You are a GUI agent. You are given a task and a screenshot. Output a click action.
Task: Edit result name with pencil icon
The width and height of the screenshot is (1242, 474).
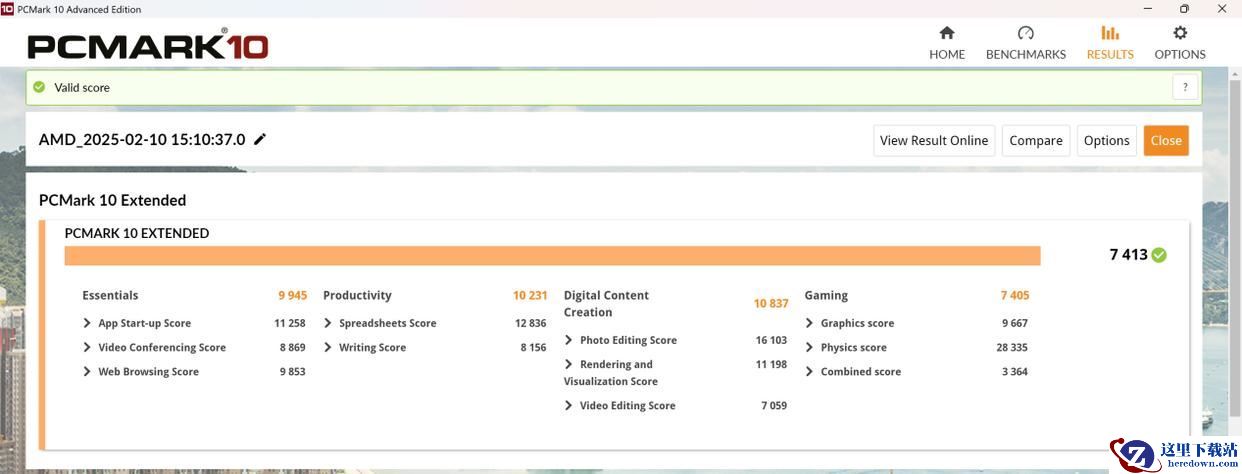(260, 139)
